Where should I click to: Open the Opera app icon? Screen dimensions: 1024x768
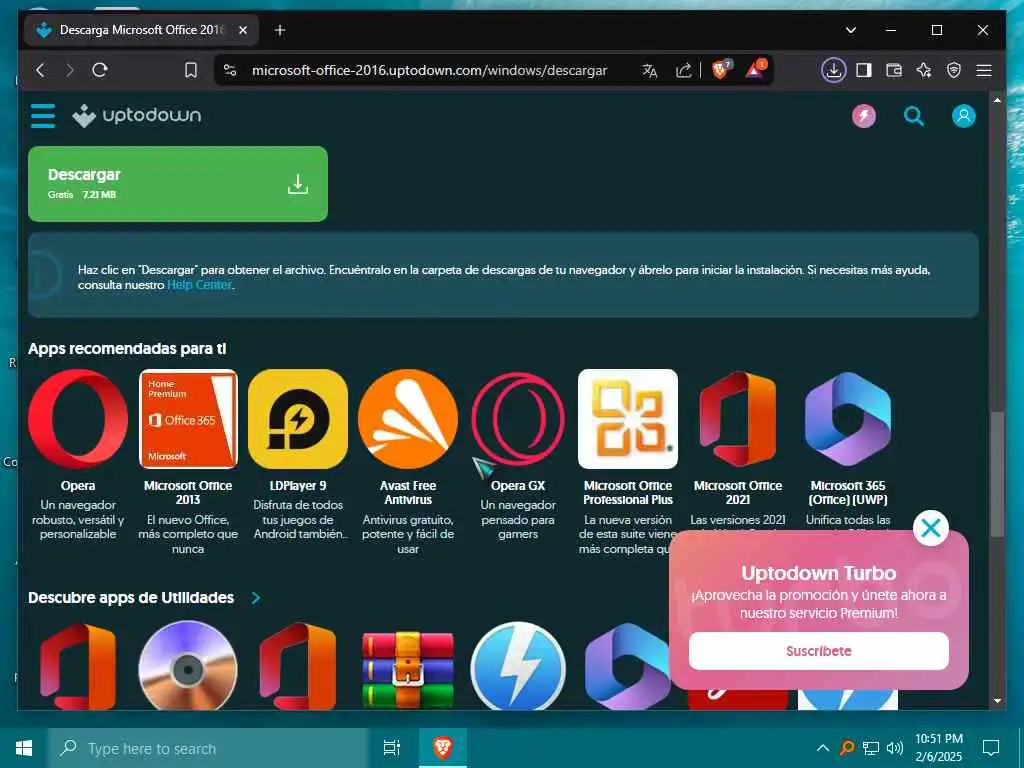[78, 419]
